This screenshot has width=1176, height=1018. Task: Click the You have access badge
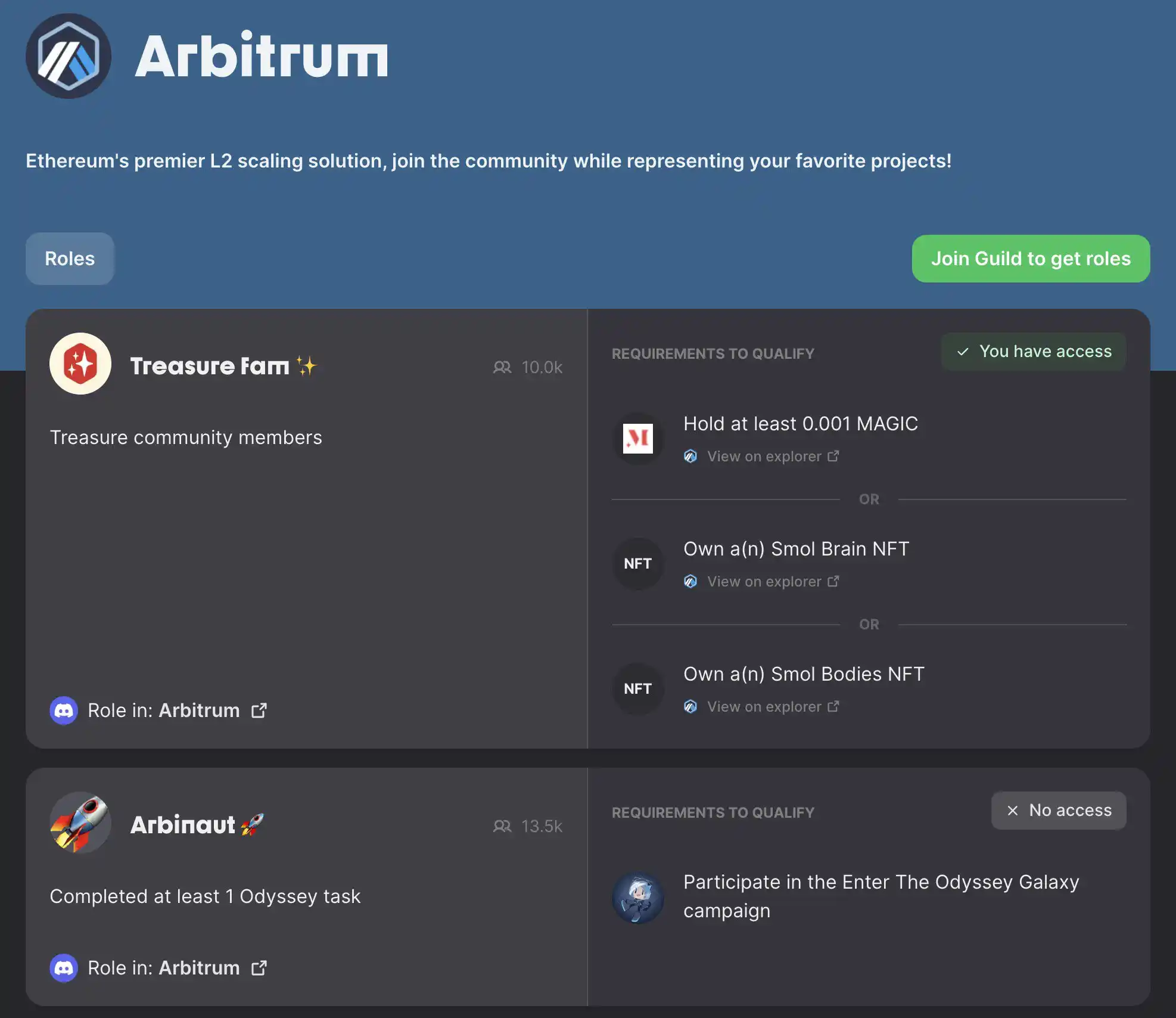pyautogui.click(x=1034, y=352)
